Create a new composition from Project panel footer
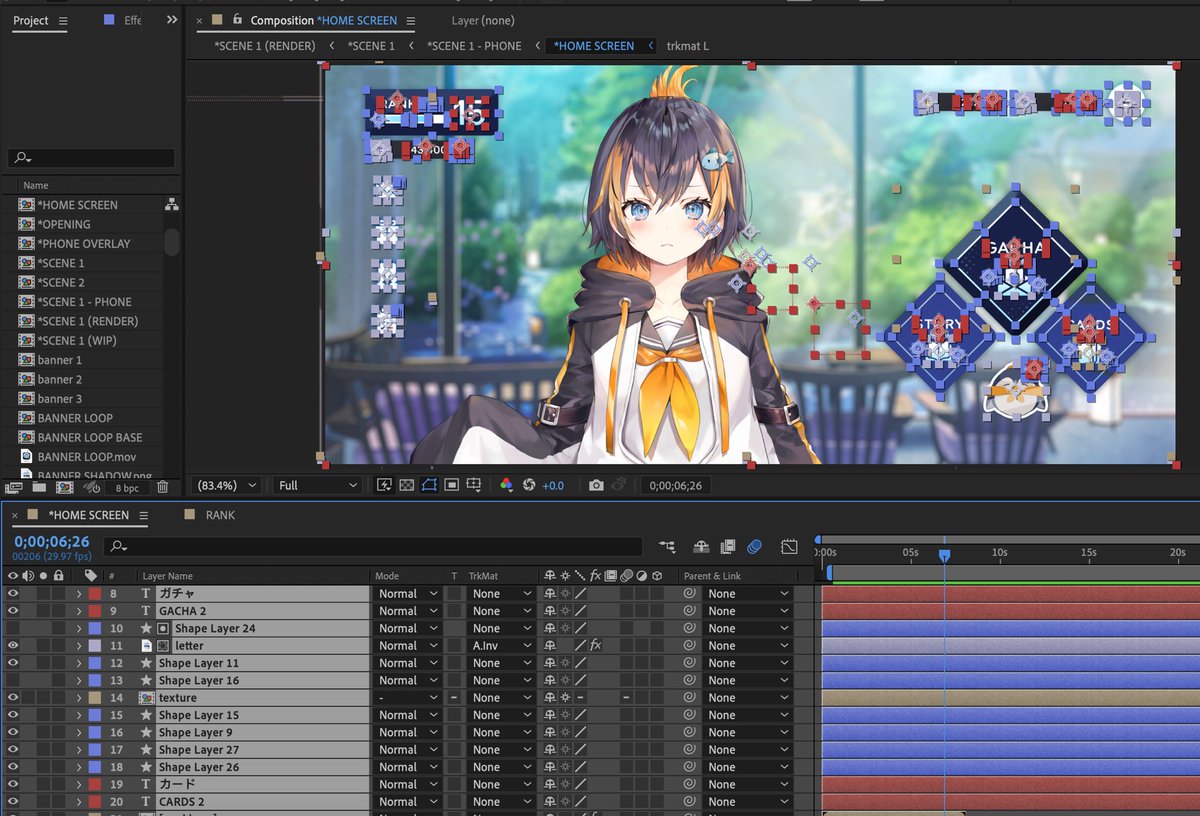 tap(64, 487)
